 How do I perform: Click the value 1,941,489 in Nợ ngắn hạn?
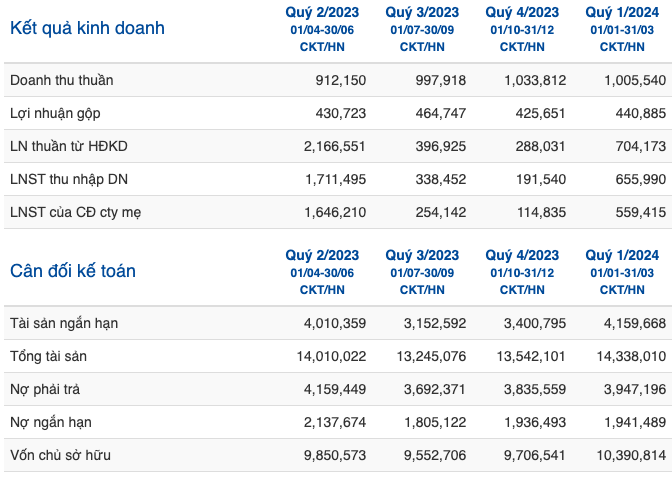[x=636, y=422]
